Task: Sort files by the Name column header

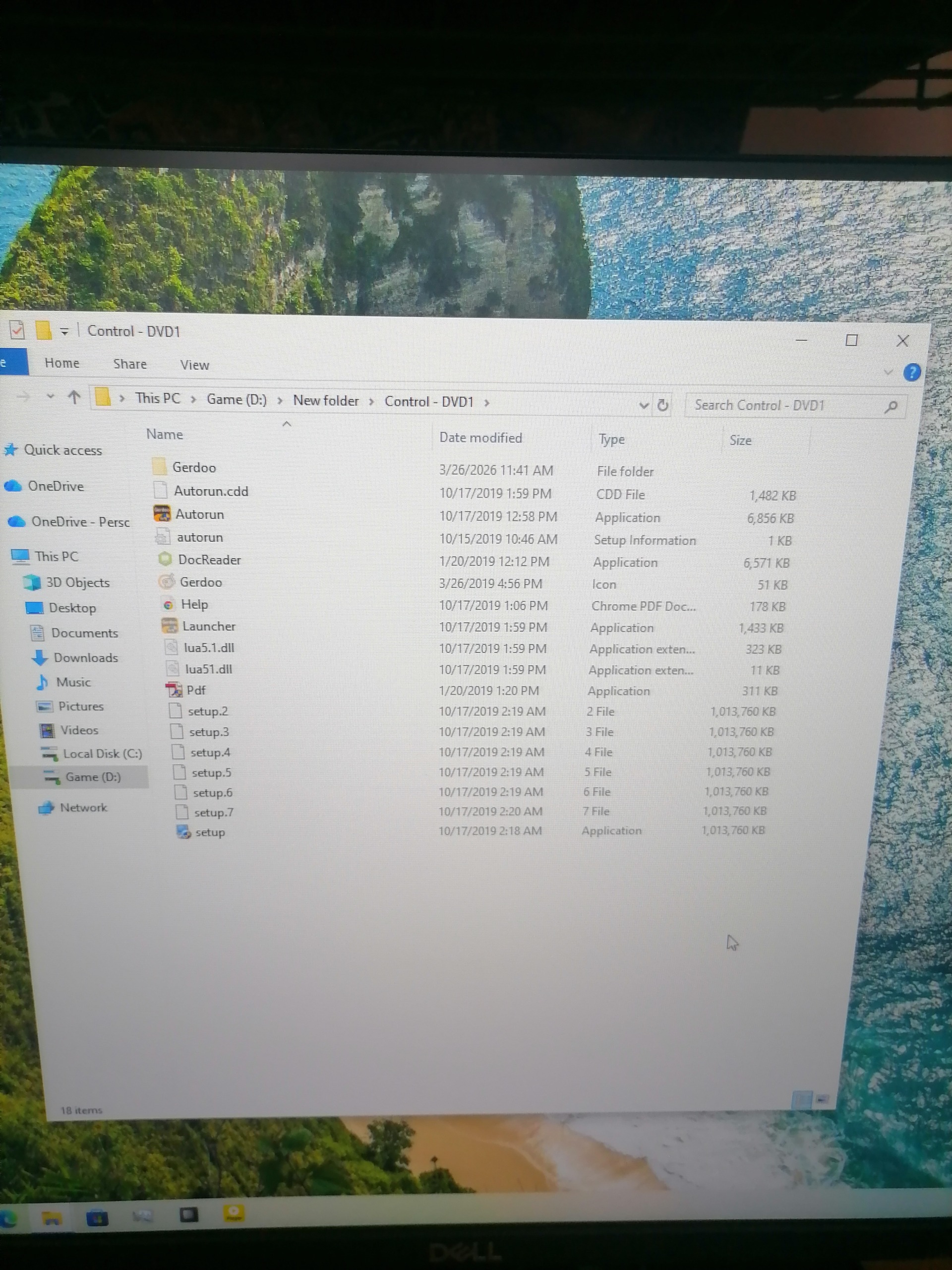Action: tap(165, 434)
